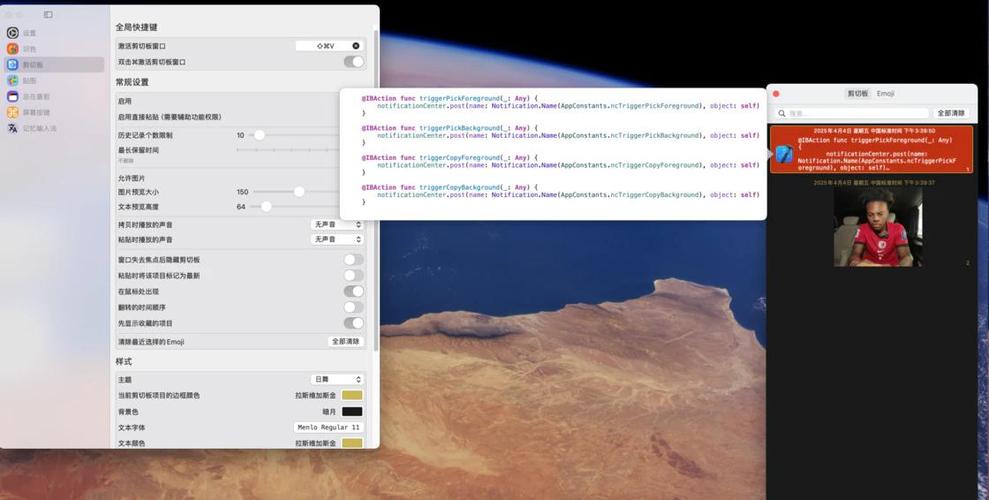Open the 粘贴时播放的声音 sound dropdown
This screenshot has height=500, width=989.
click(x=337, y=240)
